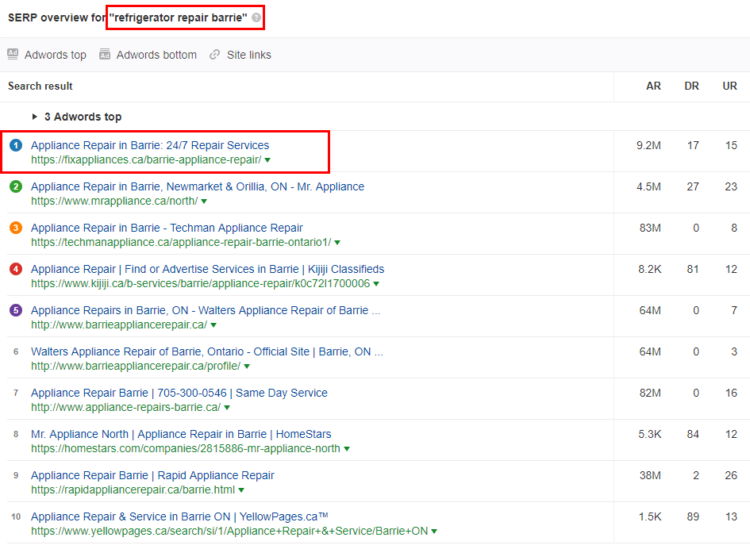This screenshot has height=549, width=750.
Task: Click the UR column header
Action: coord(729,86)
